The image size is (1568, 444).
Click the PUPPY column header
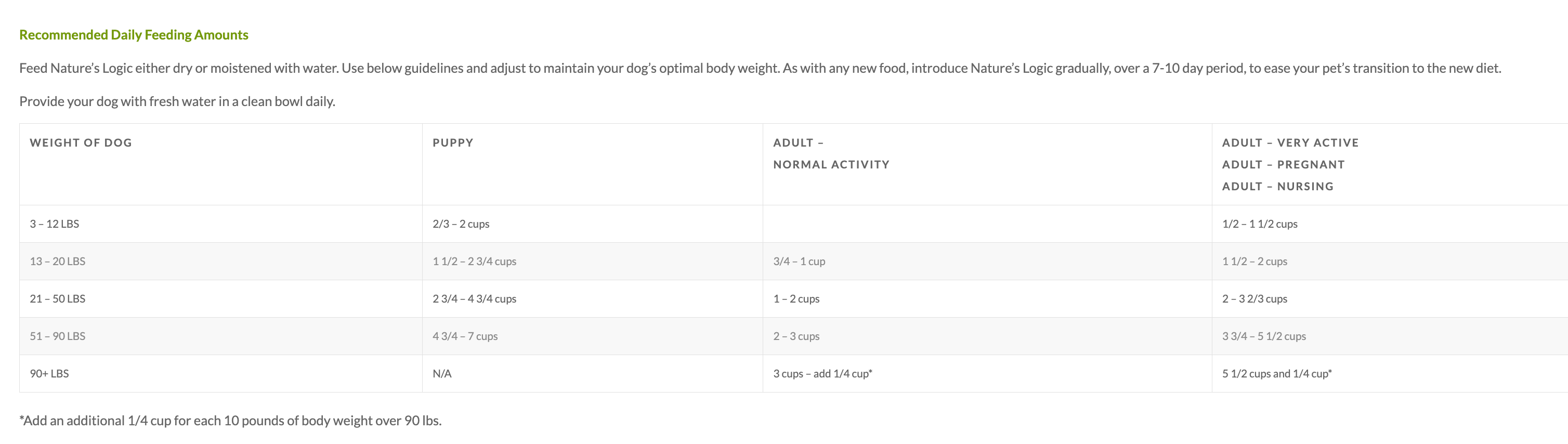point(453,142)
